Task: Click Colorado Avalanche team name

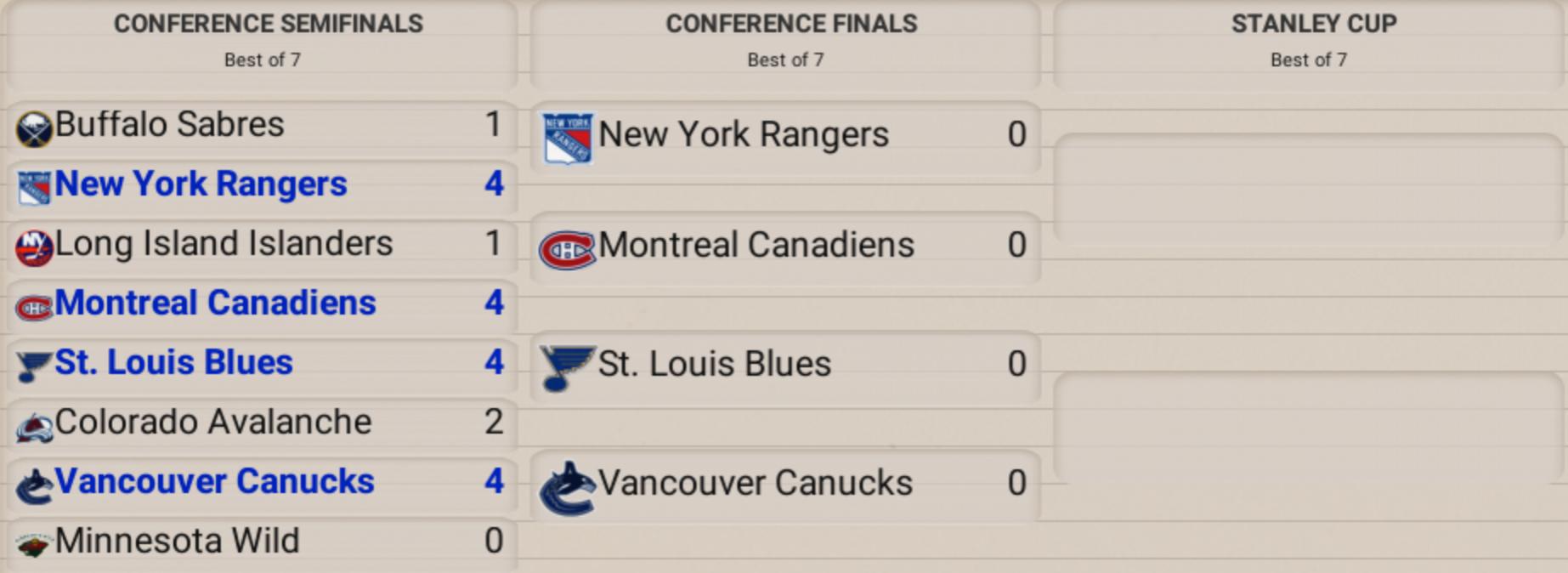Action: coord(212,423)
